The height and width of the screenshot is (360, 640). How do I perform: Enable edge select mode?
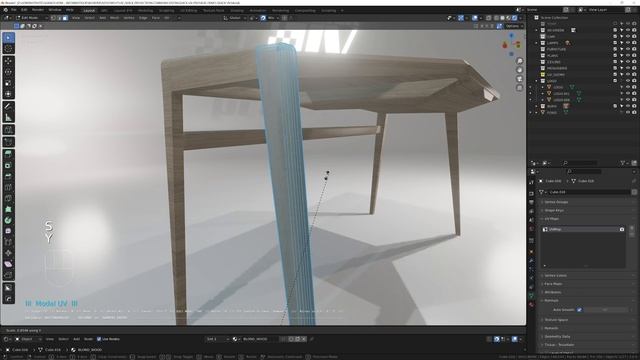click(x=59, y=18)
